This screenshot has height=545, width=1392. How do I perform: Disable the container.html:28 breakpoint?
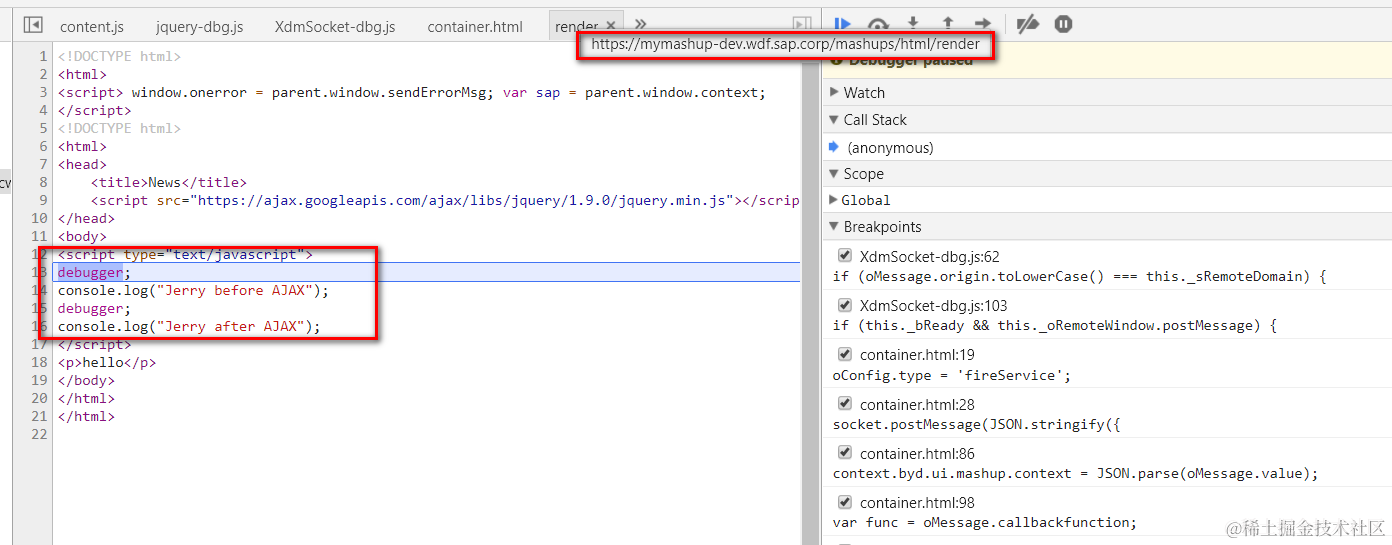[845, 403]
